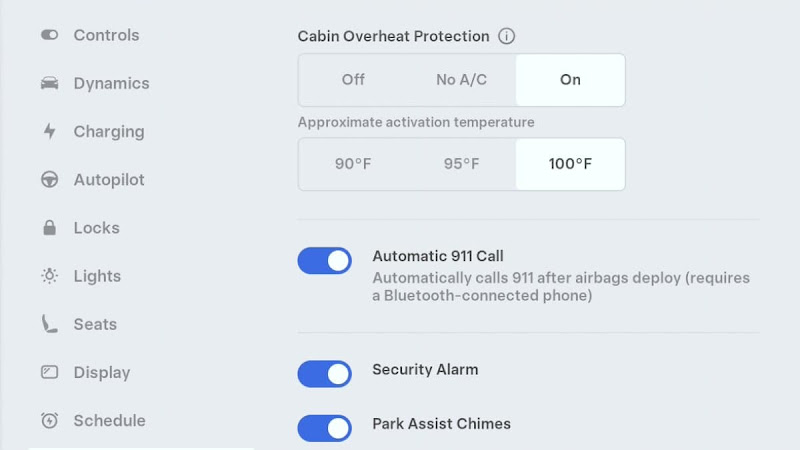
Task: Set Cabin Overheat Protection to Off
Action: pos(353,80)
